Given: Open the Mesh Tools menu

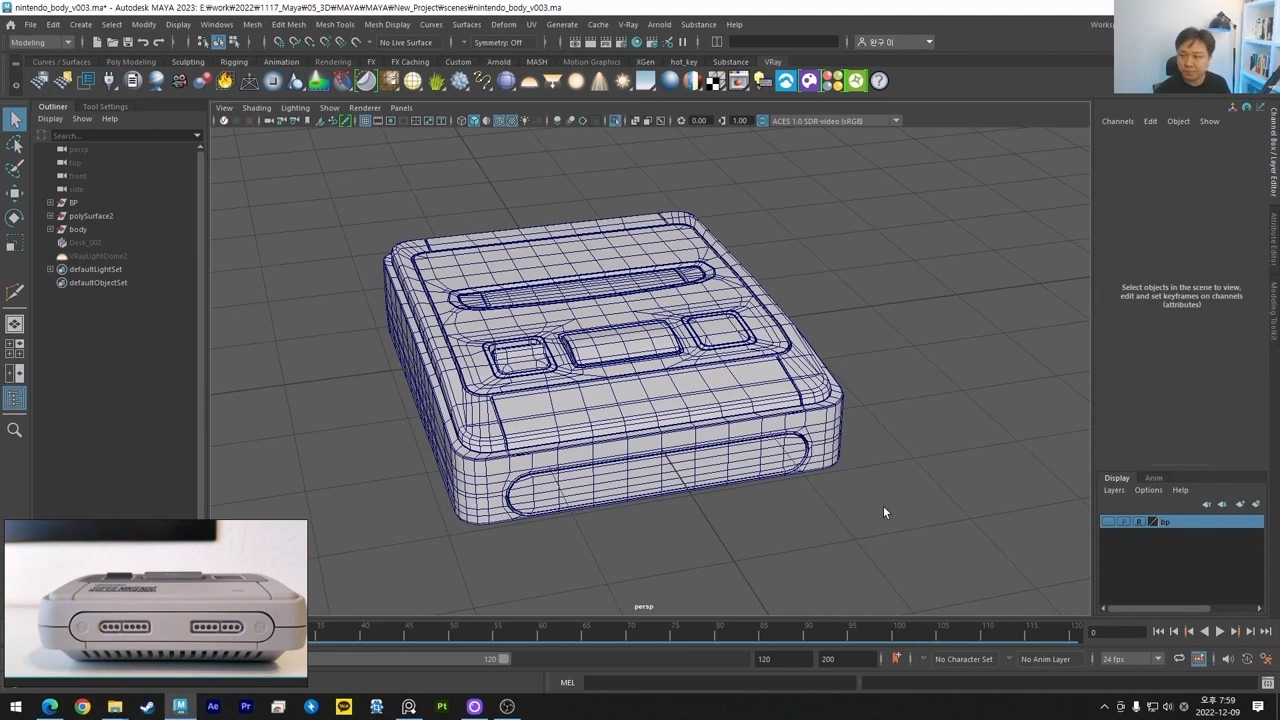Looking at the screenshot, I should click(x=335, y=24).
